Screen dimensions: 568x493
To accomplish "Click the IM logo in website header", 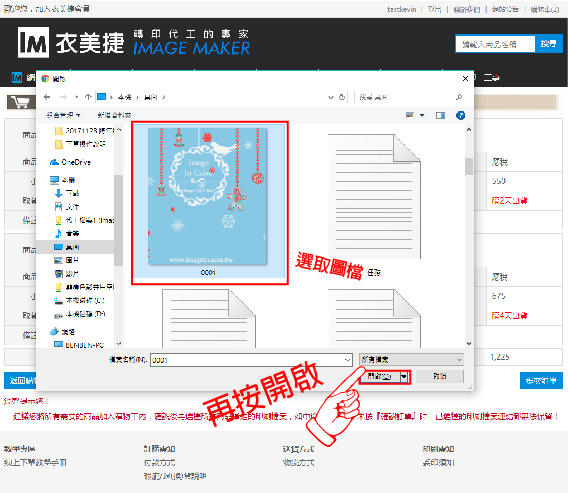I will [x=33, y=42].
